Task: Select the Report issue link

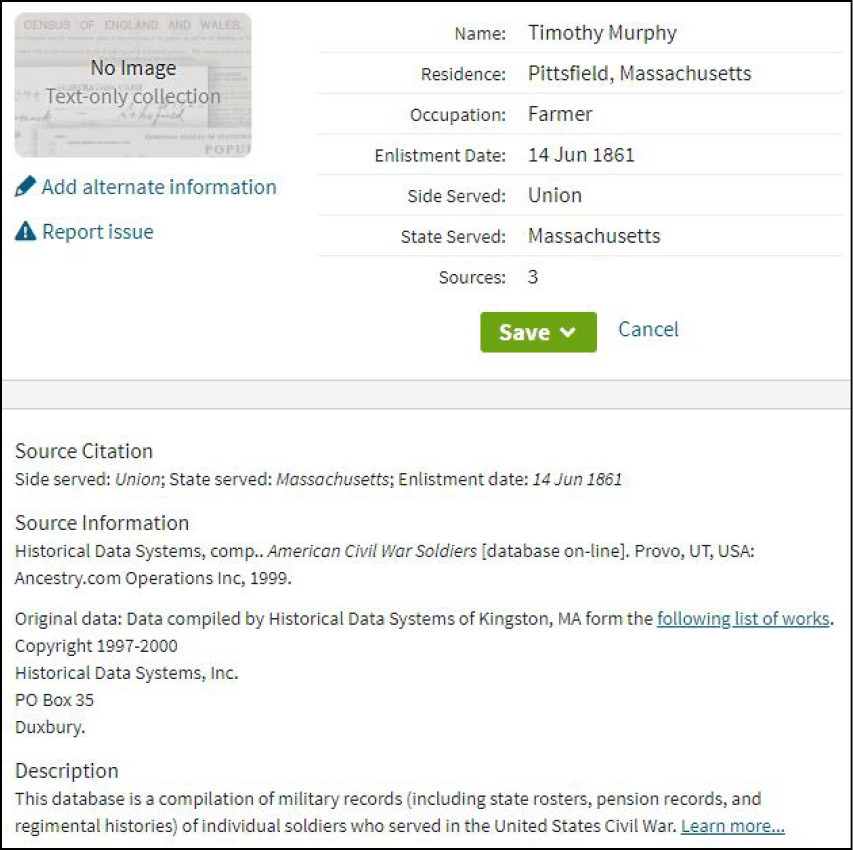Action: click(97, 232)
